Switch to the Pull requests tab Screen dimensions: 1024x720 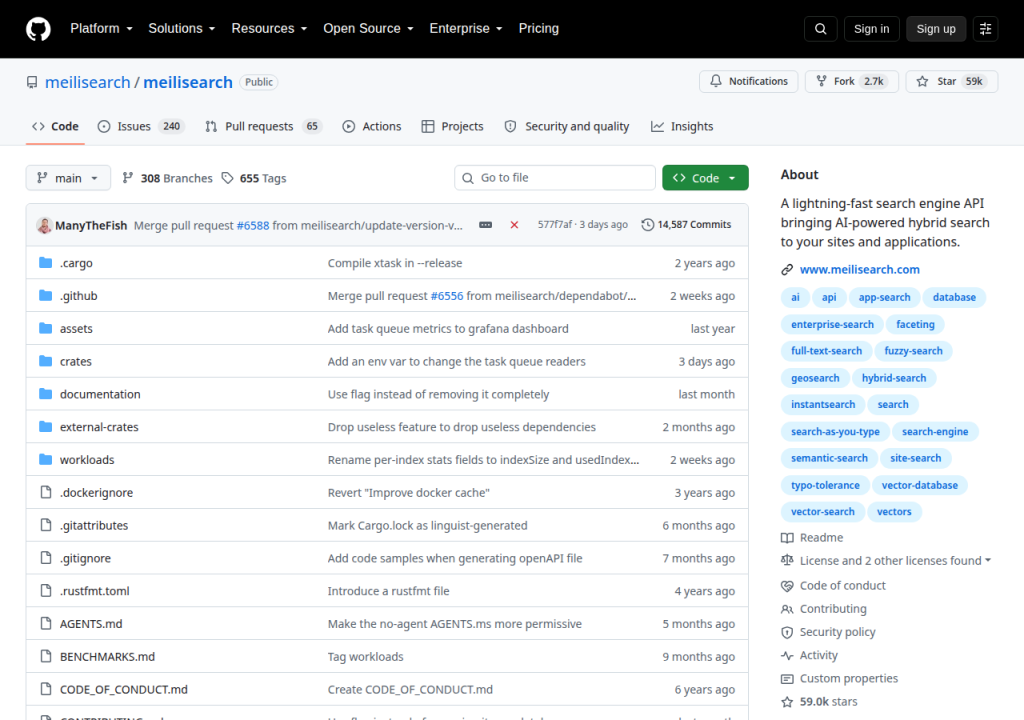(264, 126)
